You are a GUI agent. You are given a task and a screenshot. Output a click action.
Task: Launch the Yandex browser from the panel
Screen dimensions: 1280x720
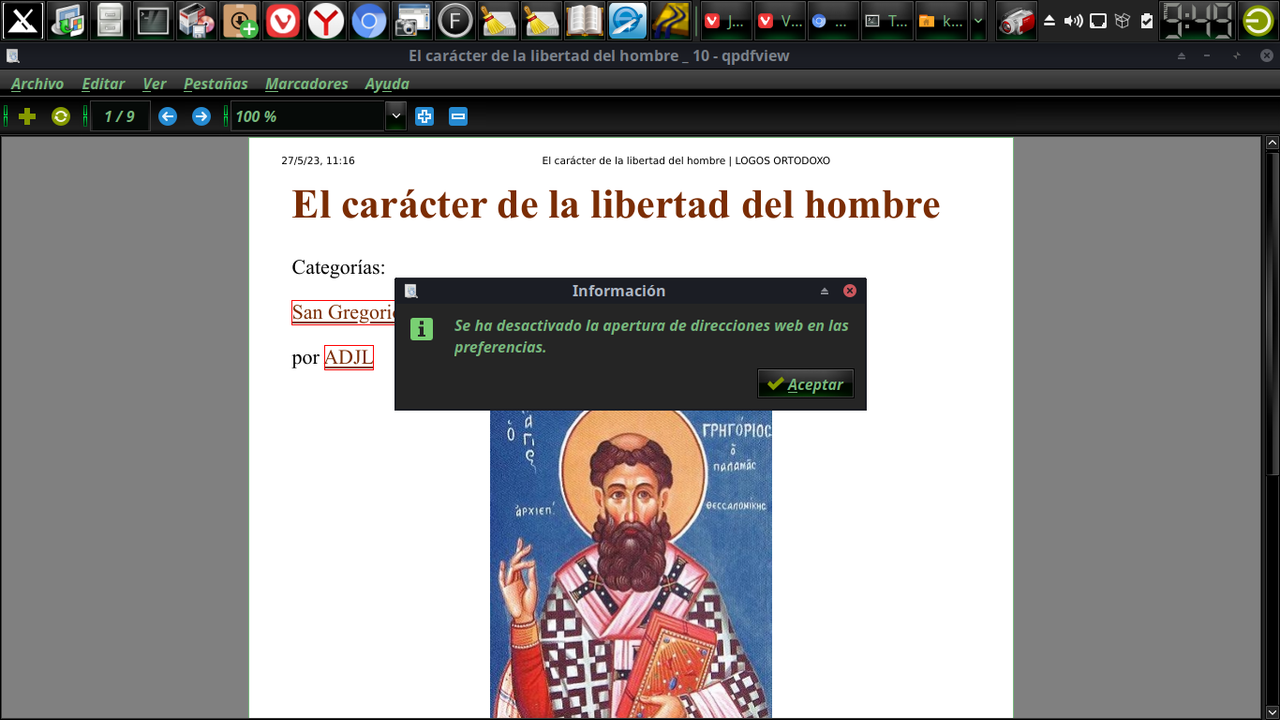coord(326,20)
